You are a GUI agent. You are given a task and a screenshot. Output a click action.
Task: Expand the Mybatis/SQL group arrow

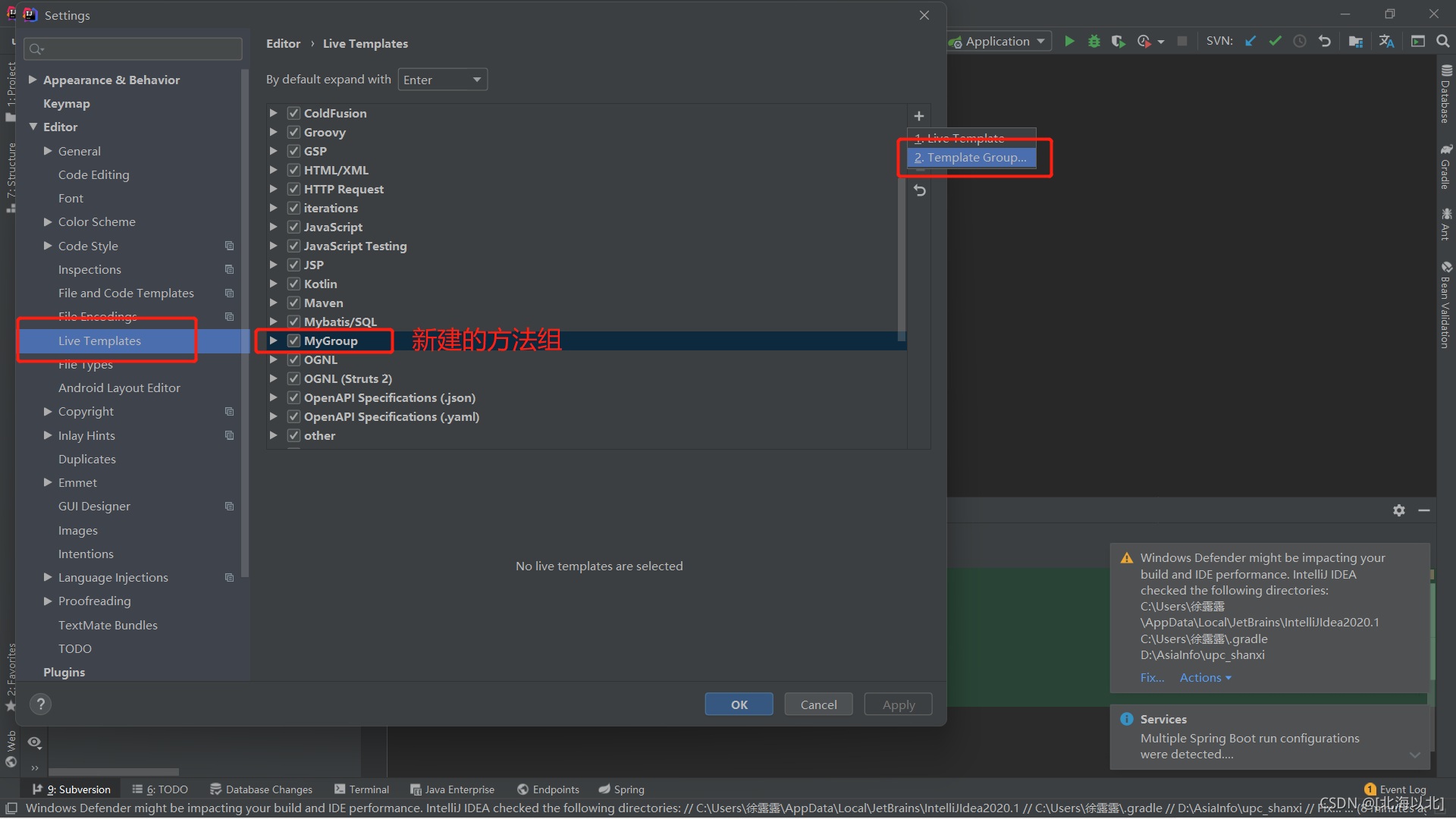pos(273,322)
